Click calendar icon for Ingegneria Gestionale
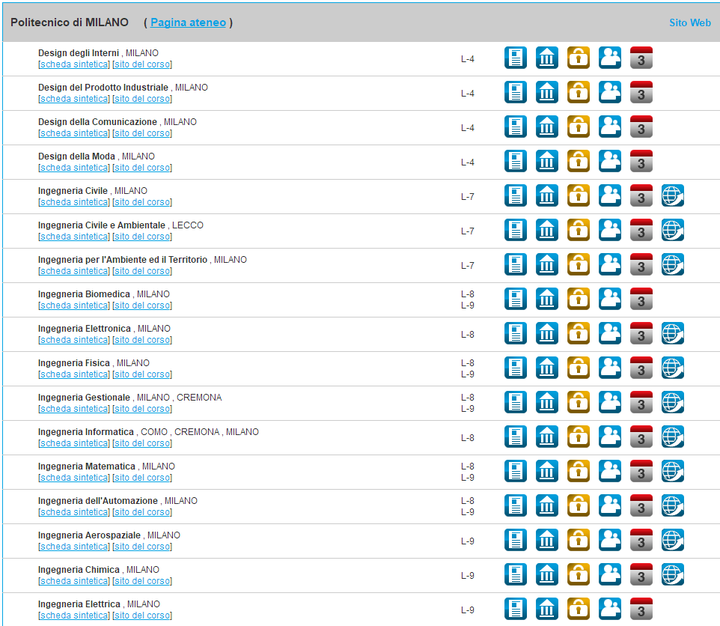 coord(641,402)
